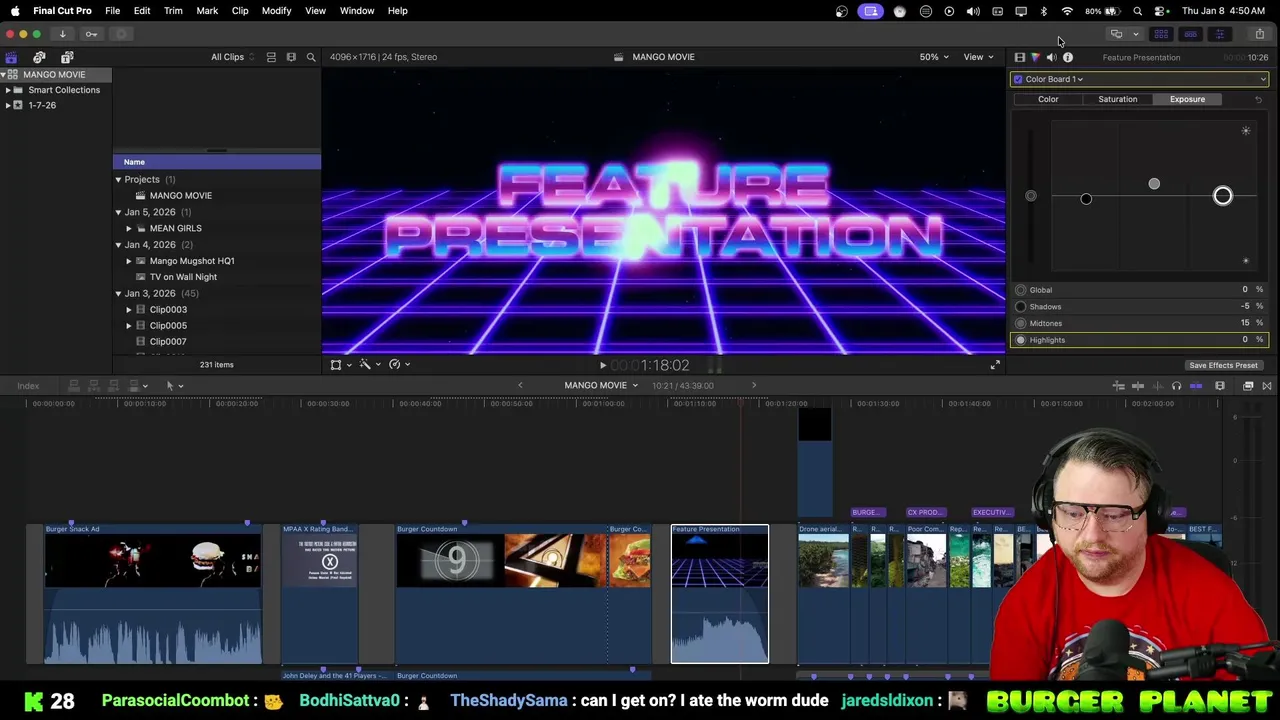The image size is (1280, 720).
Task: Open secondary display options chevron
Action: [1135, 34]
